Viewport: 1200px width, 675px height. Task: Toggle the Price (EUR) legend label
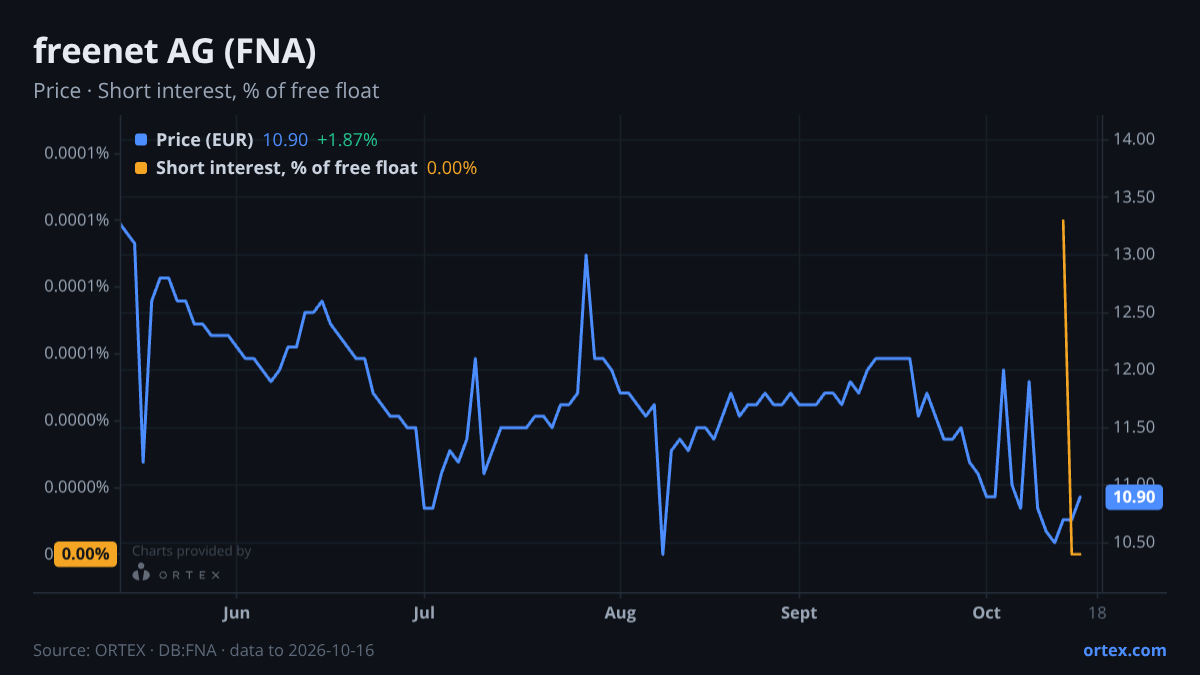(205, 140)
